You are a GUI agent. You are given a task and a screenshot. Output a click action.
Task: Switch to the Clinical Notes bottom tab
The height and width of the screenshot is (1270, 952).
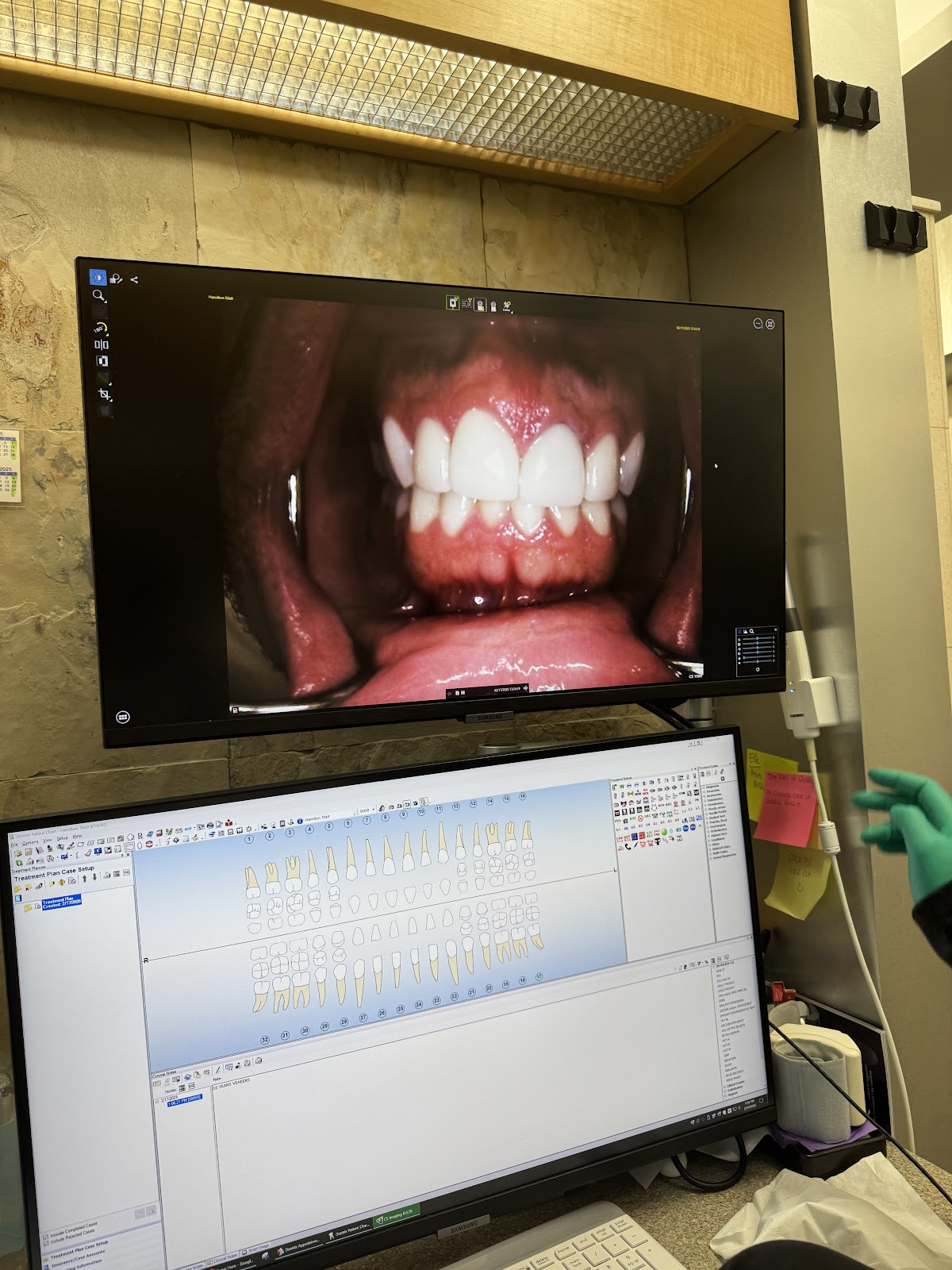(x=222, y=1257)
